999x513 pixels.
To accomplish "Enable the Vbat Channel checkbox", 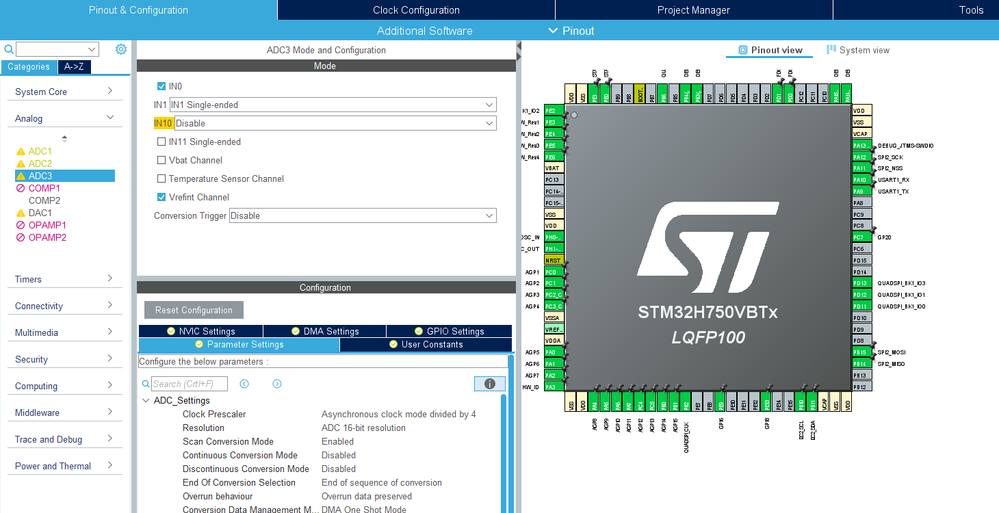I will [162, 160].
